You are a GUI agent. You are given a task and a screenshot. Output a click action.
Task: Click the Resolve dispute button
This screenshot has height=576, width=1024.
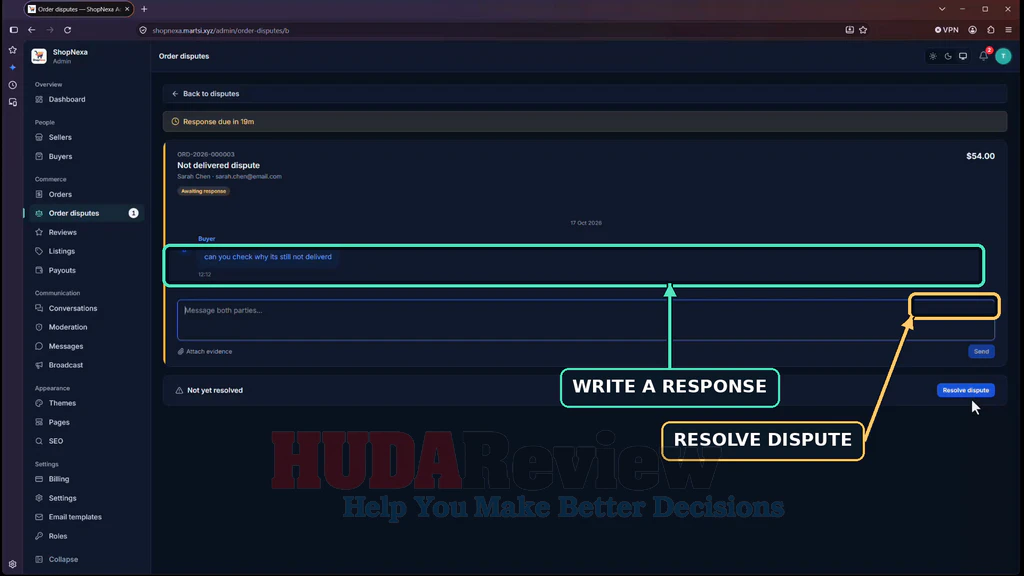click(x=965, y=390)
